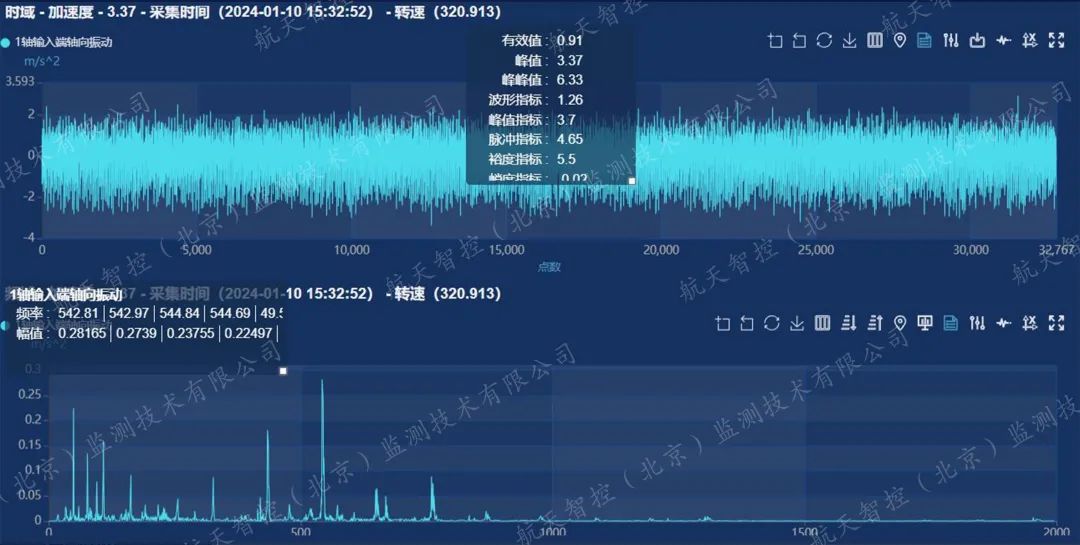Click the X-axis cursor icon in spectrum toolbar
The image size is (1080, 545).
tap(1030, 323)
